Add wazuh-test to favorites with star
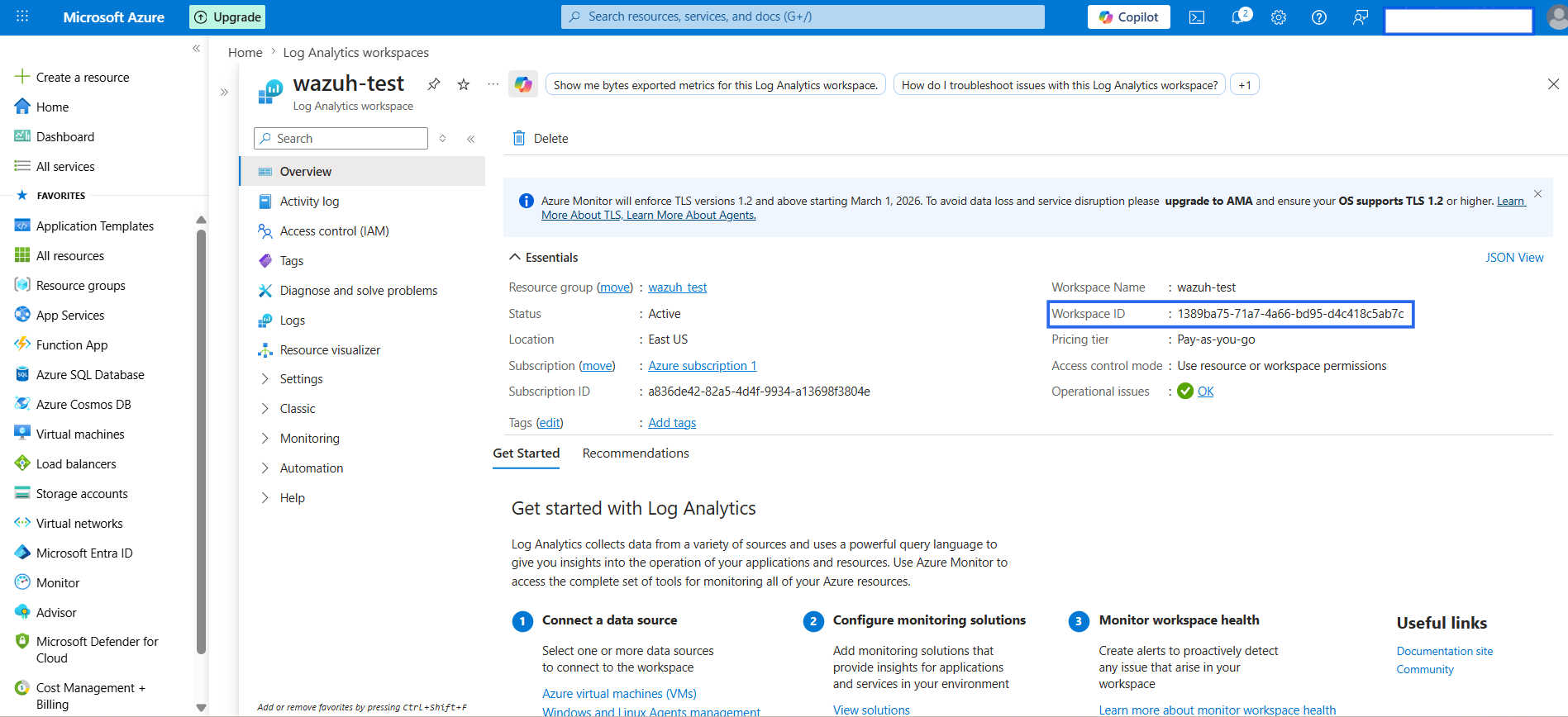 click(x=464, y=84)
